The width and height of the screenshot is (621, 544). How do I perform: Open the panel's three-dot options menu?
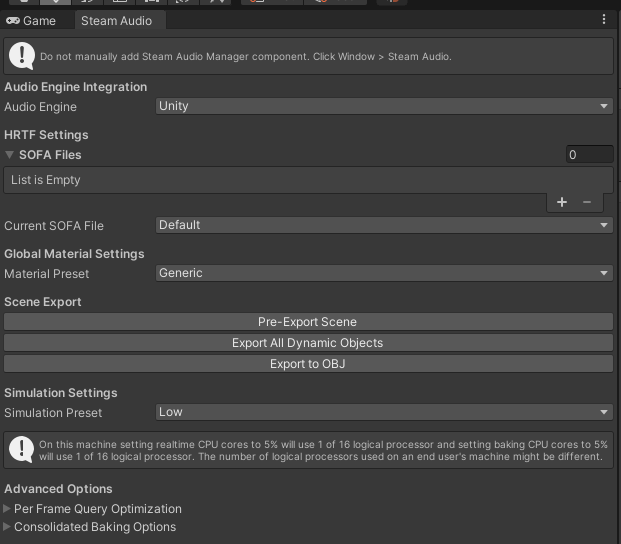click(x=604, y=19)
